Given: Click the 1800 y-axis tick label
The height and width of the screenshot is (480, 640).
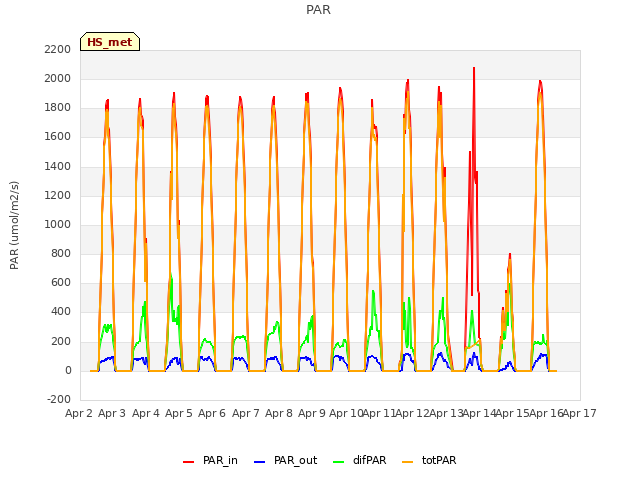Looking at the screenshot, I should (x=58, y=108).
